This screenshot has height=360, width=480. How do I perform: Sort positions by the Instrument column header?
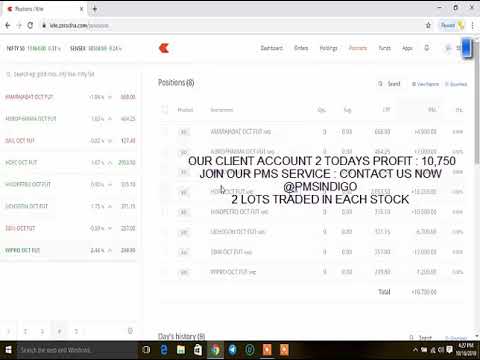[x=222, y=110]
